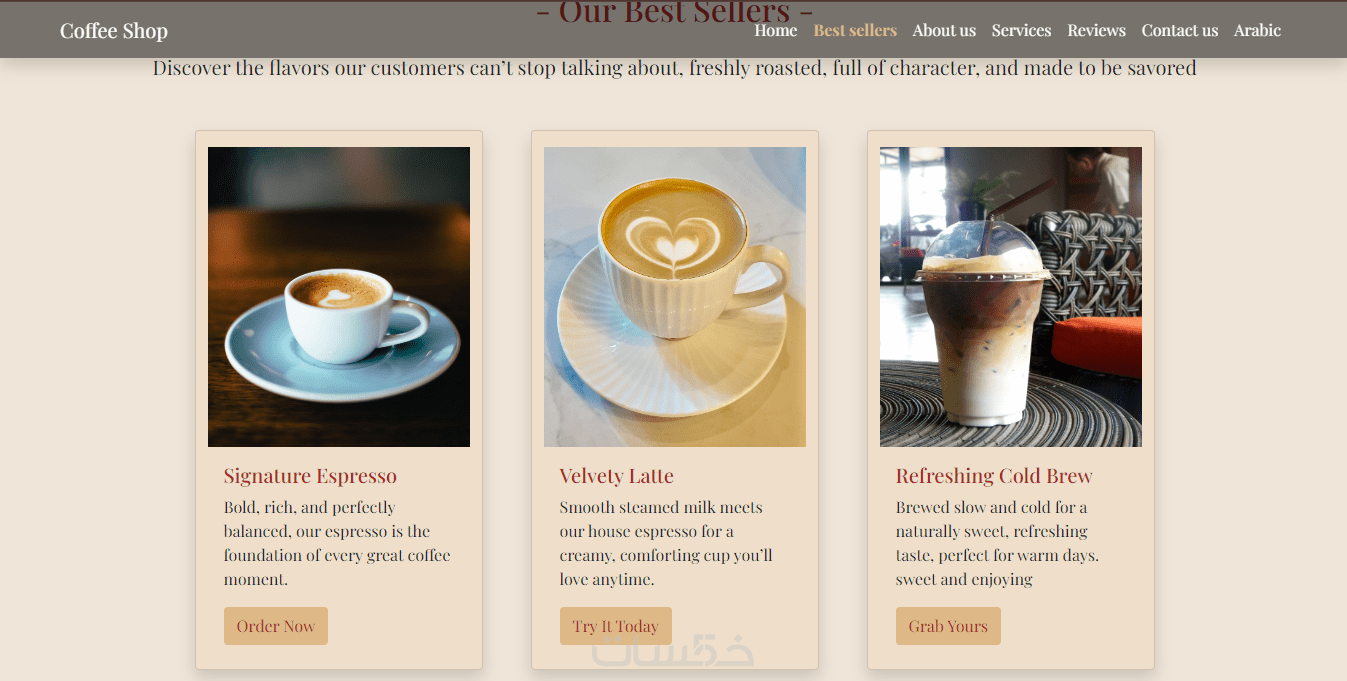Click the Signature Espresso card title

[x=310, y=476]
